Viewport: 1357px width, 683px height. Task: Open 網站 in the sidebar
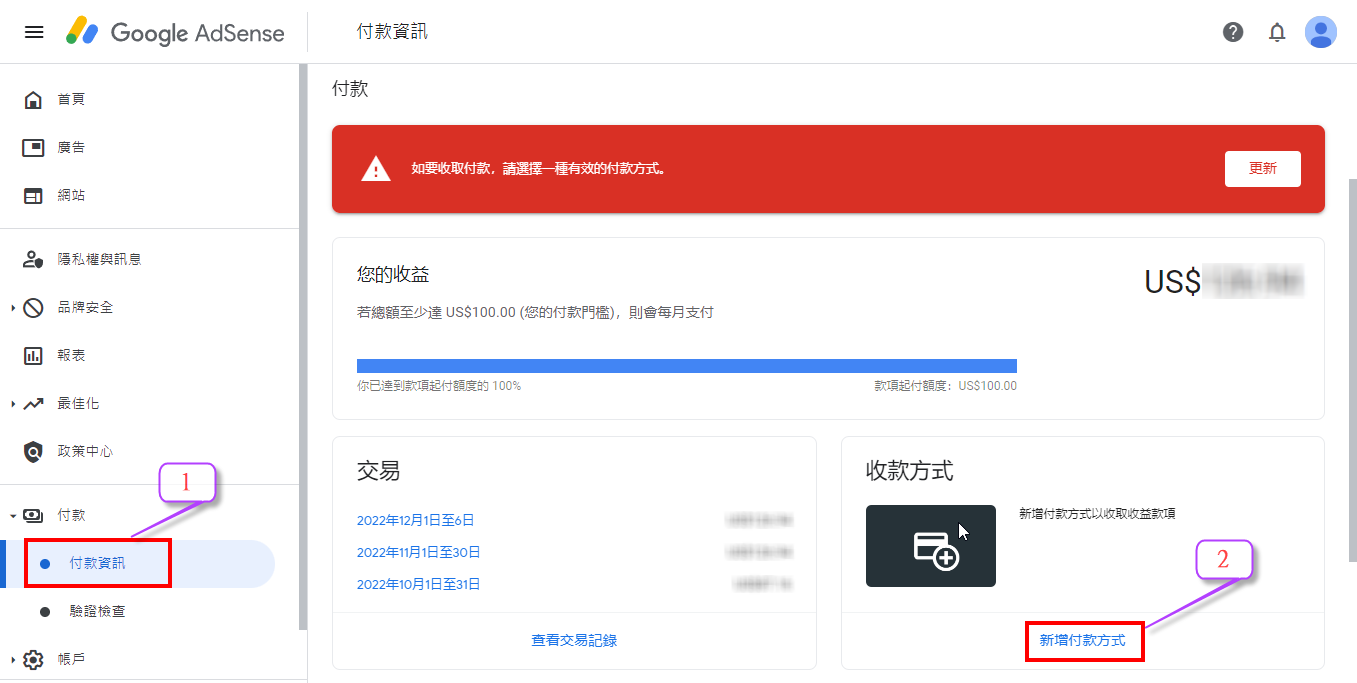71,195
